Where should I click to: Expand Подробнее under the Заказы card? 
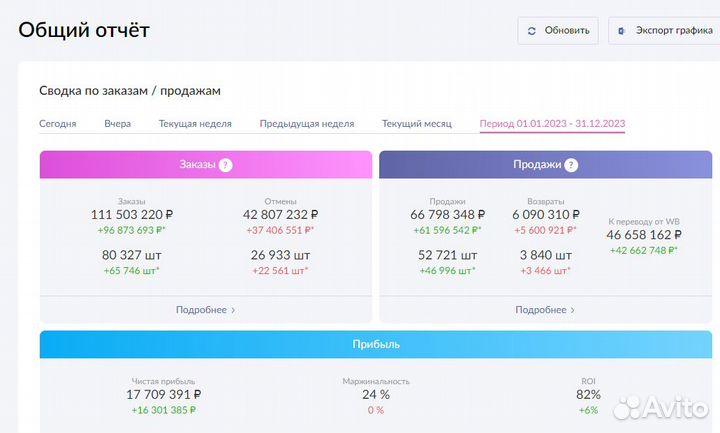tap(205, 310)
